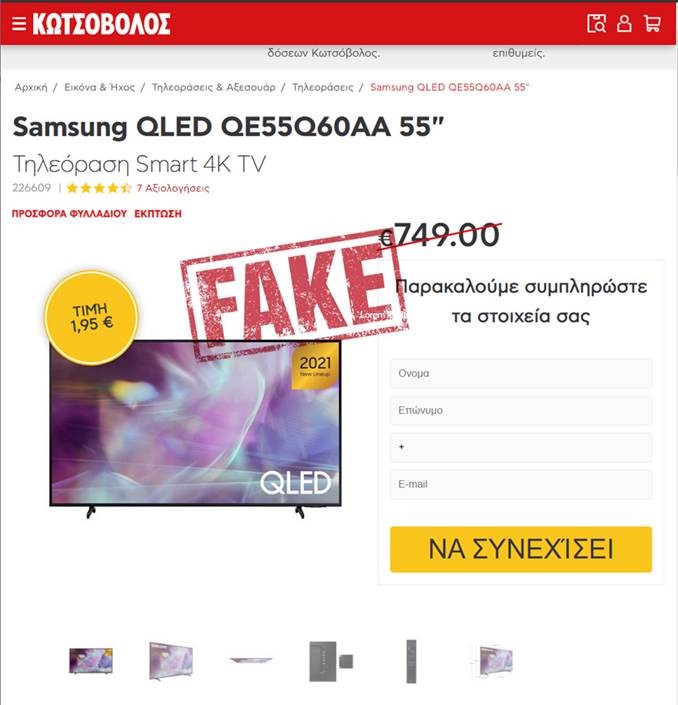The image size is (678, 705).
Task: Click the yellow ΤΙΜΗ 1,95 € badge
Action: coord(92,317)
